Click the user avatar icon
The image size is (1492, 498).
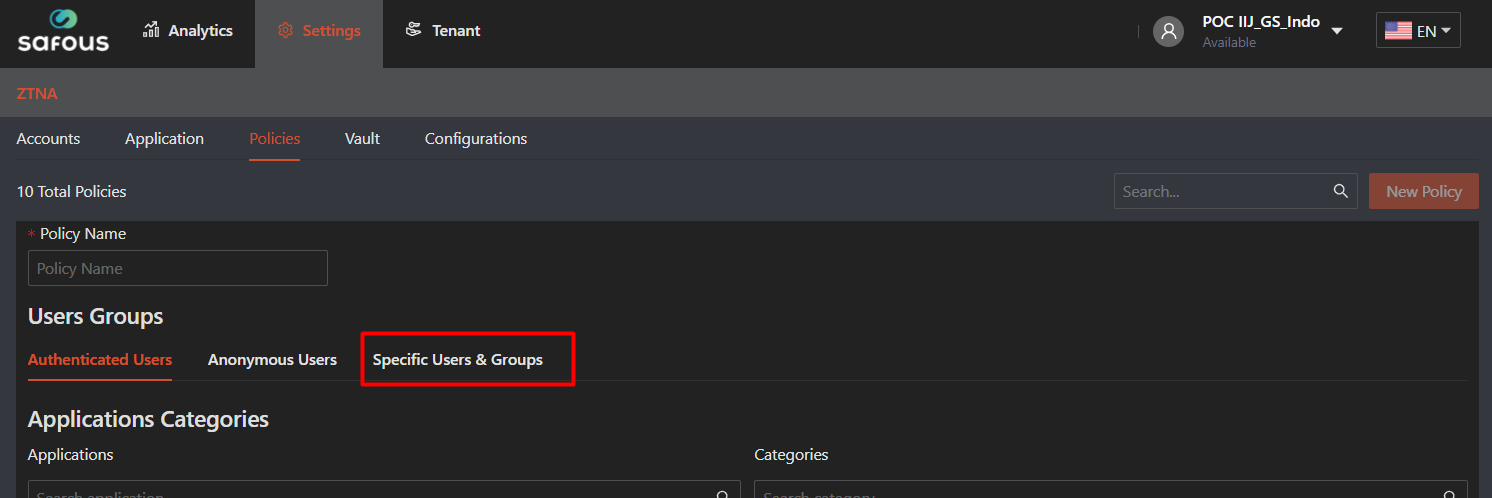point(1168,31)
